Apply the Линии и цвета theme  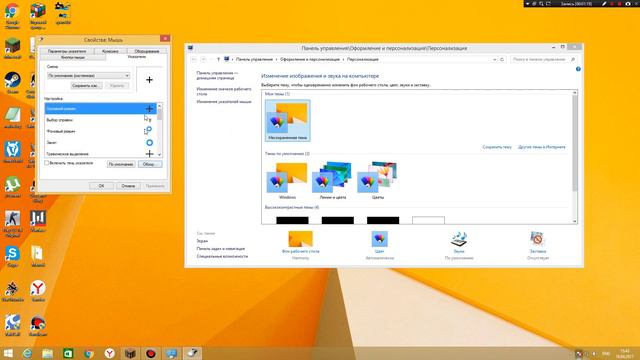pos(333,180)
